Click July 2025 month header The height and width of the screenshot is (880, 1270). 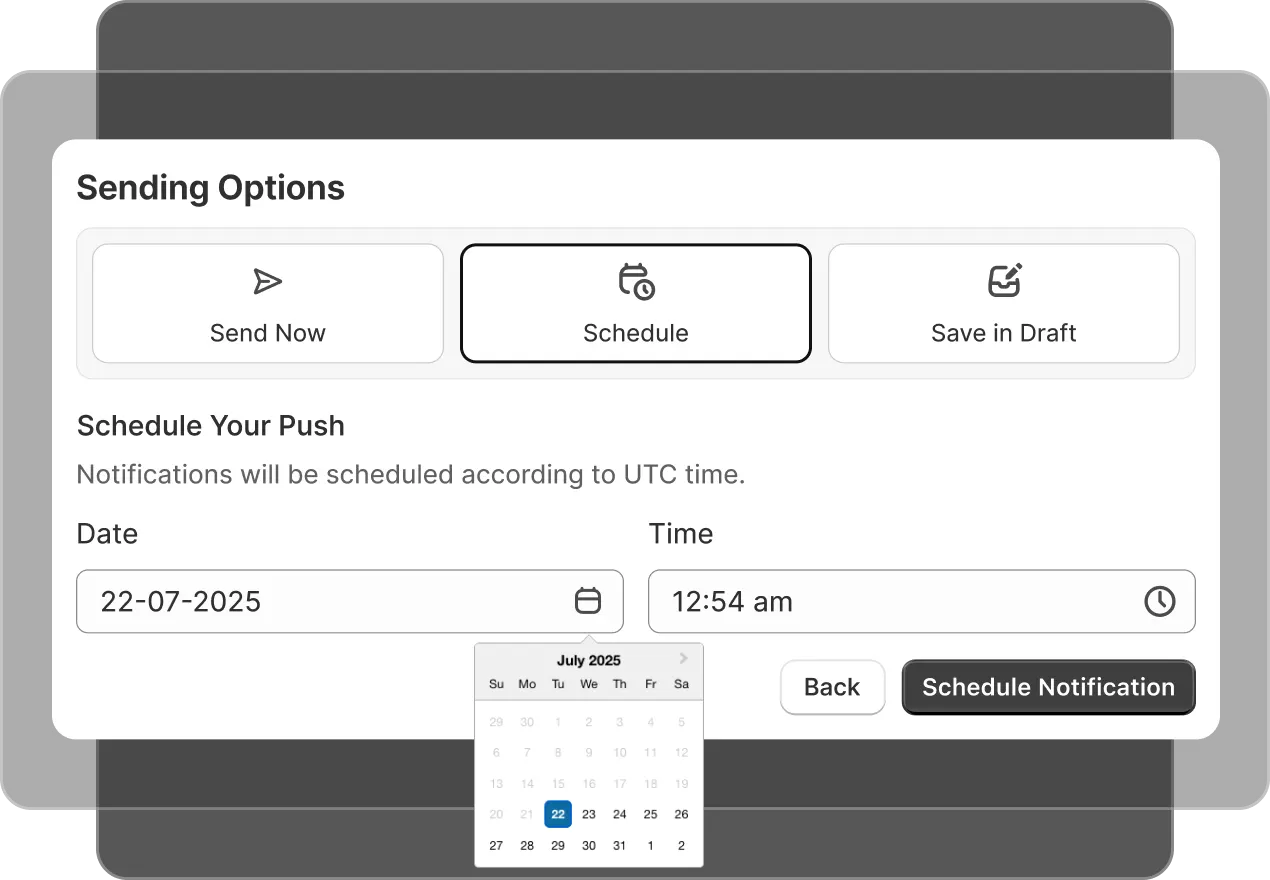coord(589,660)
